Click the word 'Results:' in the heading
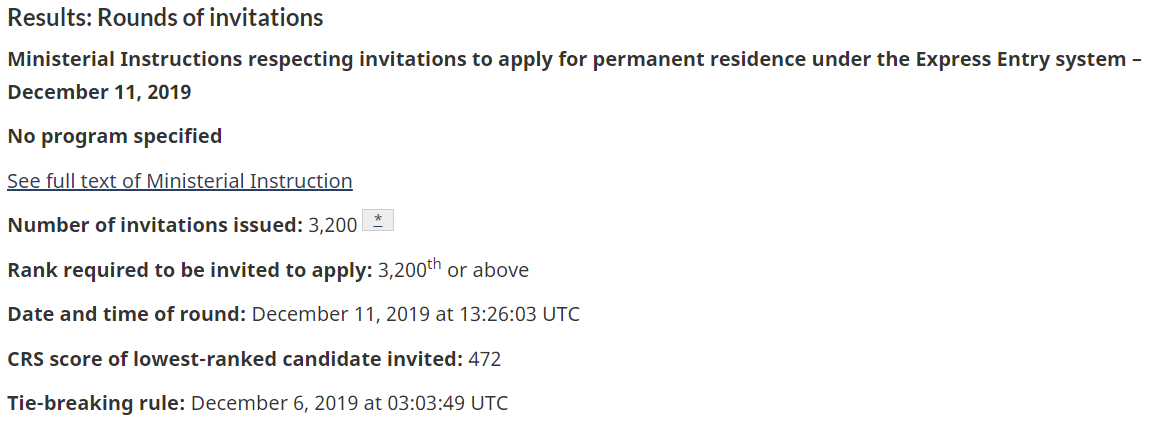The width and height of the screenshot is (1149, 422). pos(48,18)
